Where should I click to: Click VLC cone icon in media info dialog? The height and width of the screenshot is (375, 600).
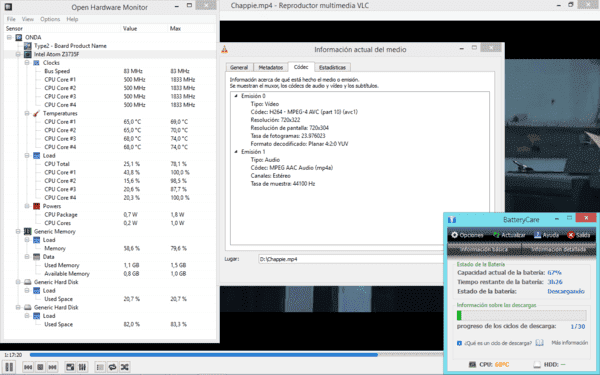[225, 49]
